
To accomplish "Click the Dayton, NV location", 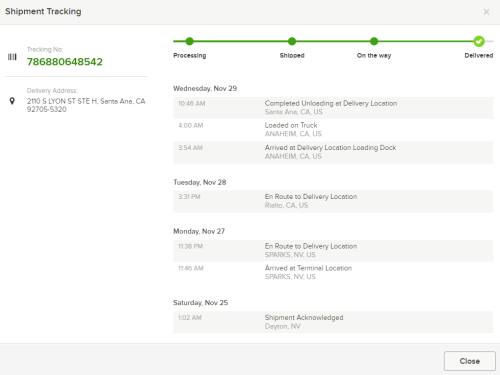I will [x=283, y=326].
